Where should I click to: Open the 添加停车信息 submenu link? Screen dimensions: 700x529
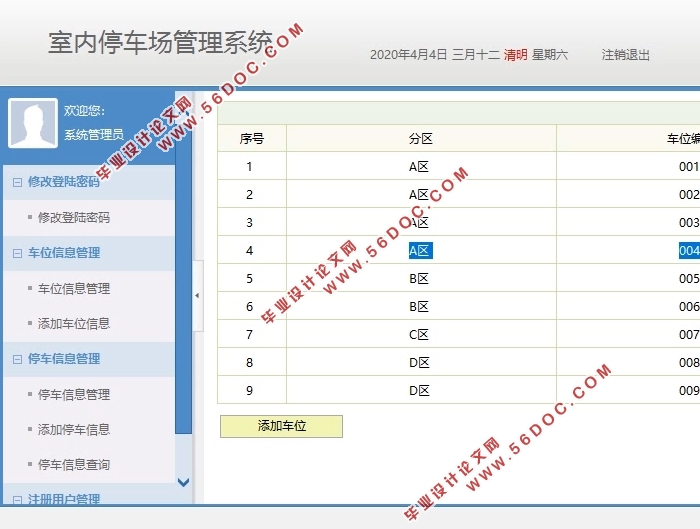pyautogui.click(x=74, y=429)
